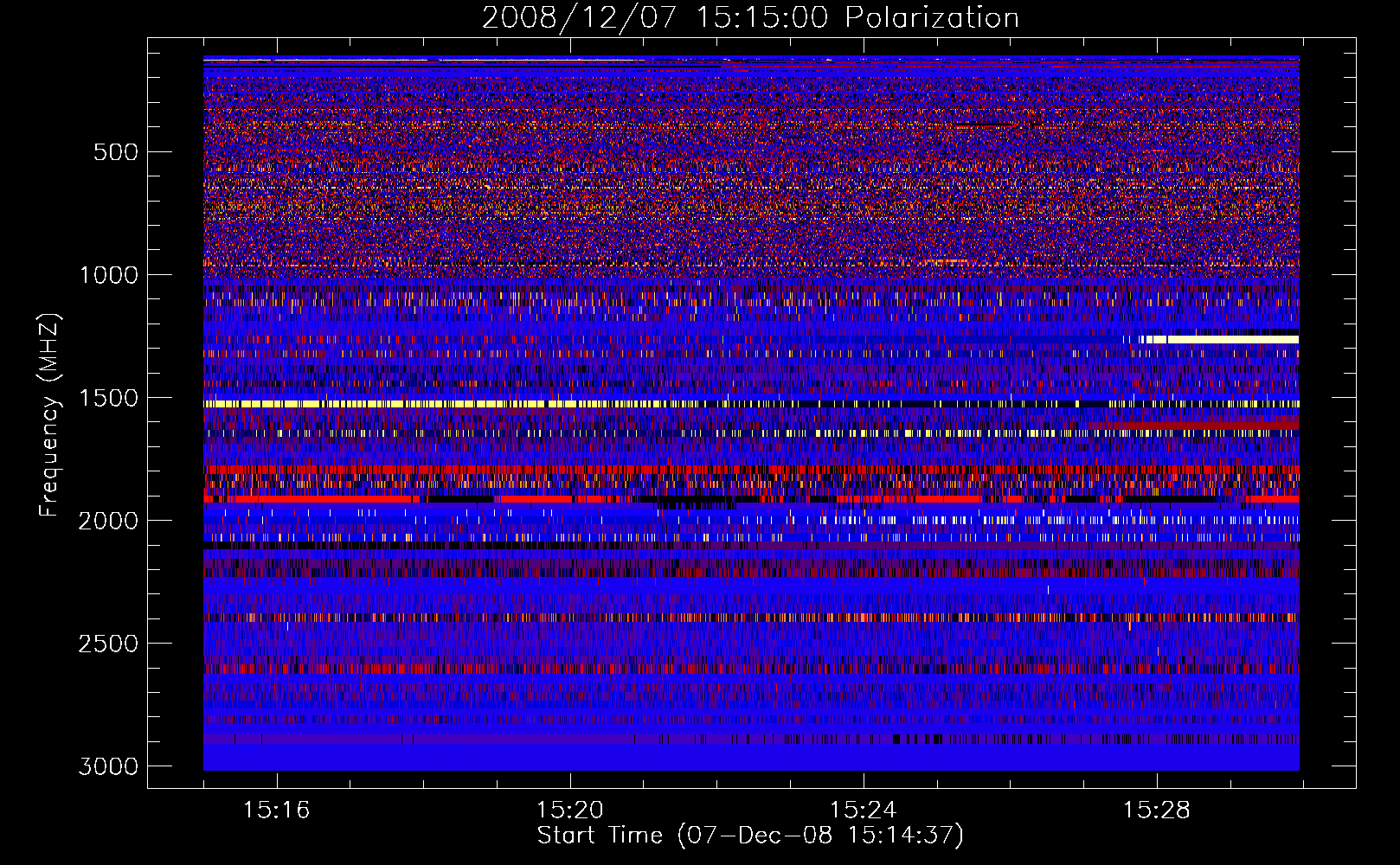Click the plot title '2008/12/07 15:15:00 Polarization'

pyautogui.click(x=750, y=17)
